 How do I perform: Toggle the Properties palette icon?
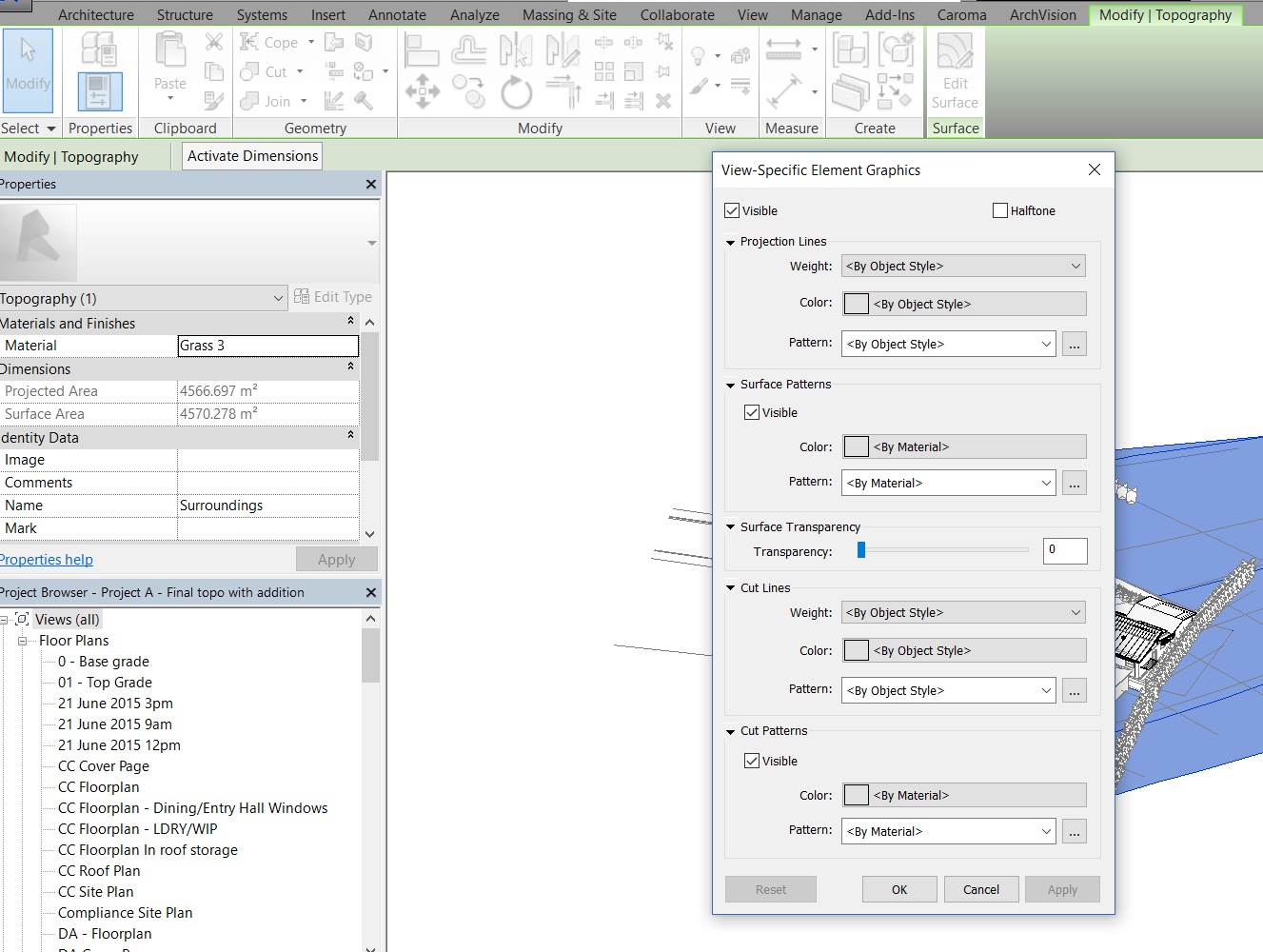tap(99, 91)
